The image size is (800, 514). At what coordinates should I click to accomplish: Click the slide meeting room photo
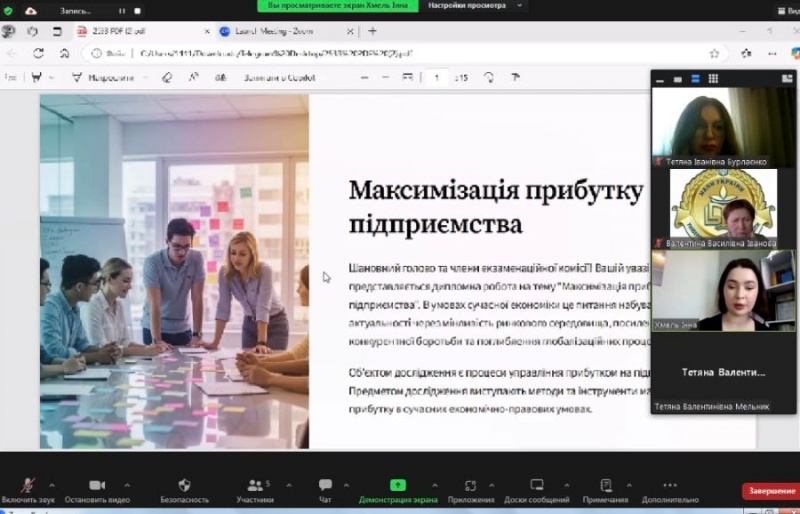174,271
